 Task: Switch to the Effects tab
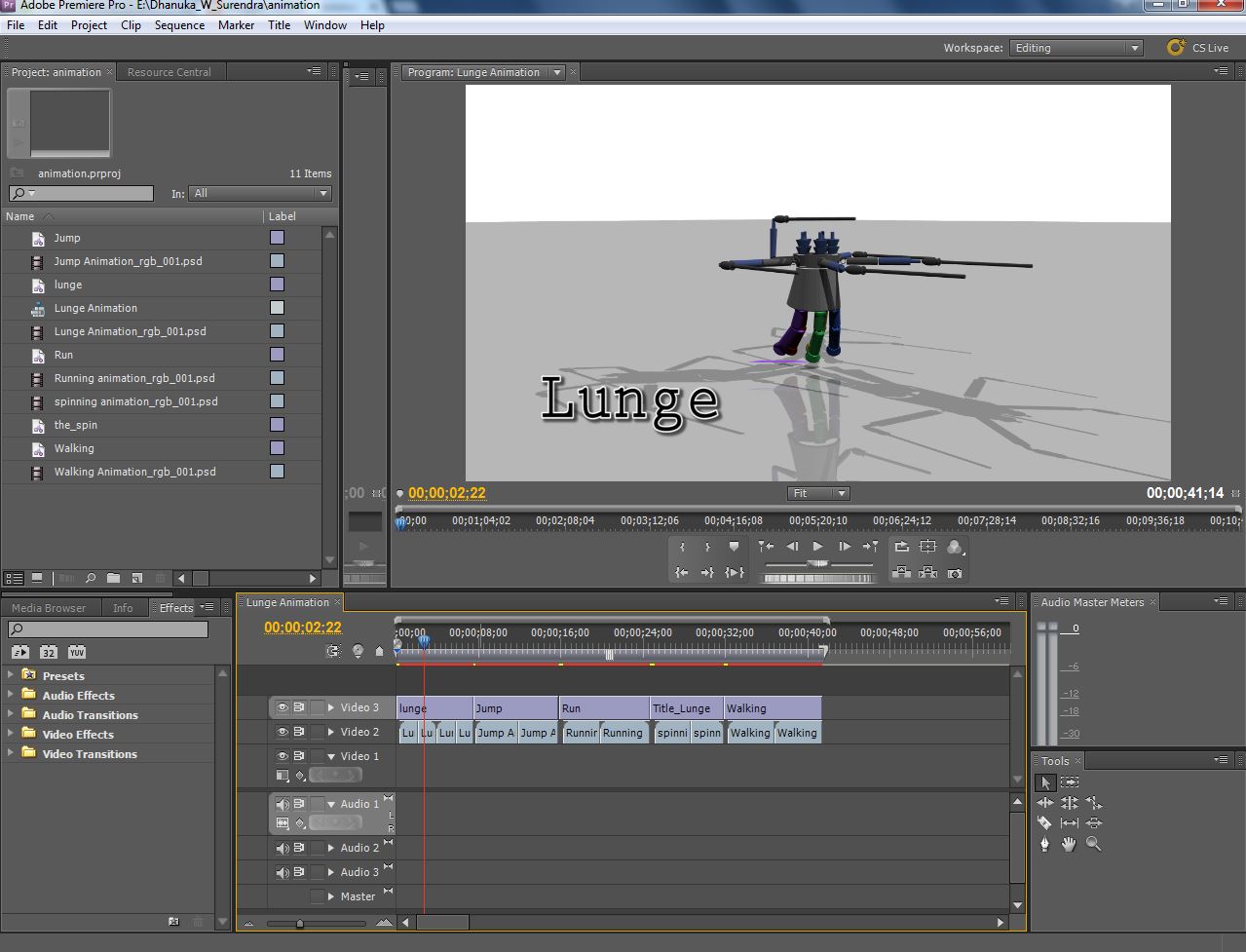pos(177,607)
